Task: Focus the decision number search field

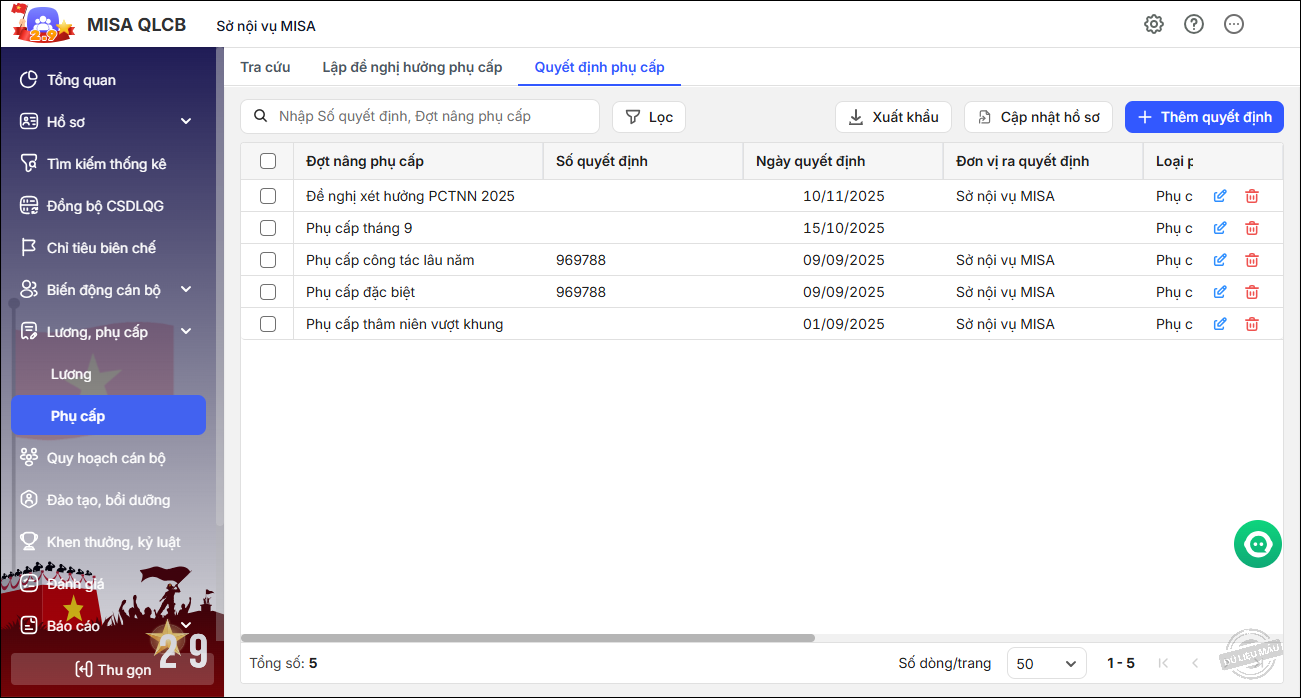Action: [430, 116]
